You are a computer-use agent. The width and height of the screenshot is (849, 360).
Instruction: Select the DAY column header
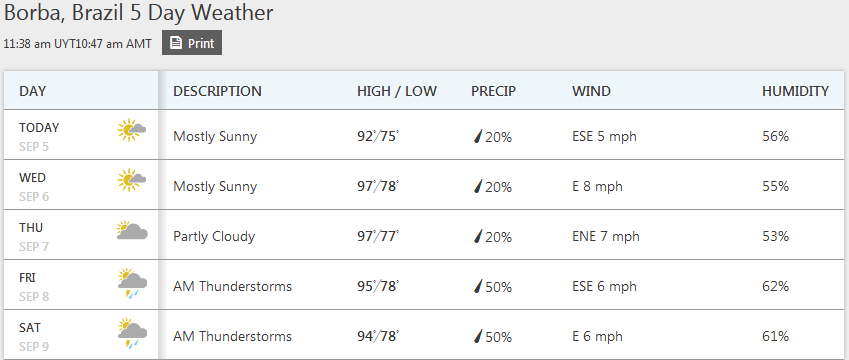tap(32, 91)
